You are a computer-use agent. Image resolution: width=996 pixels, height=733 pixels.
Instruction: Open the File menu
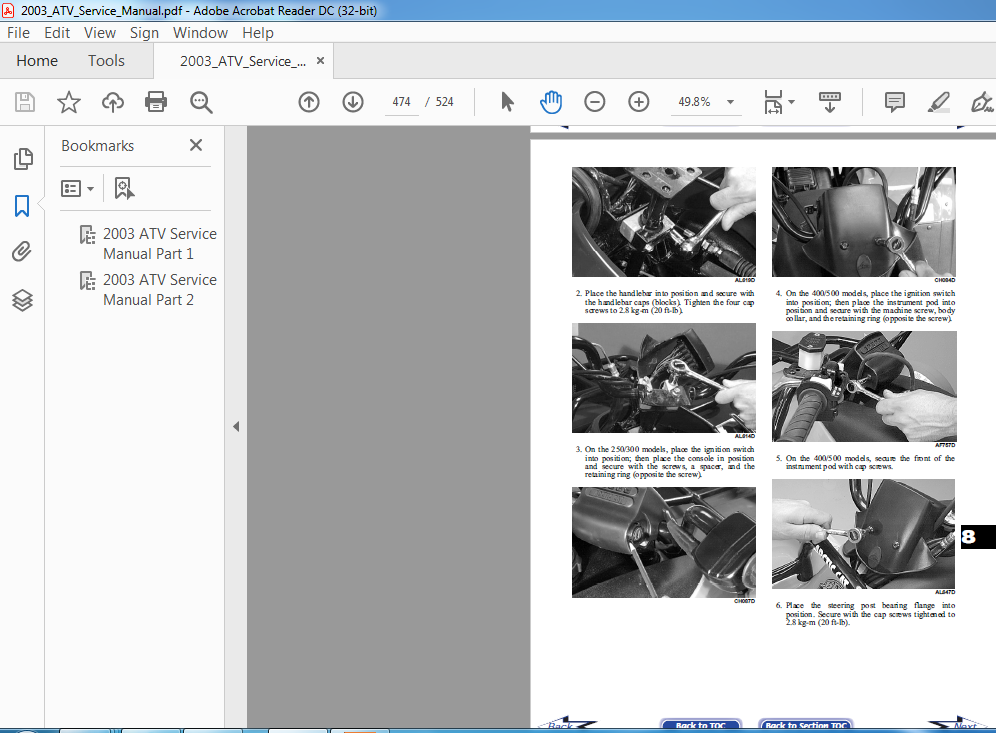pyautogui.click(x=18, y=32)
